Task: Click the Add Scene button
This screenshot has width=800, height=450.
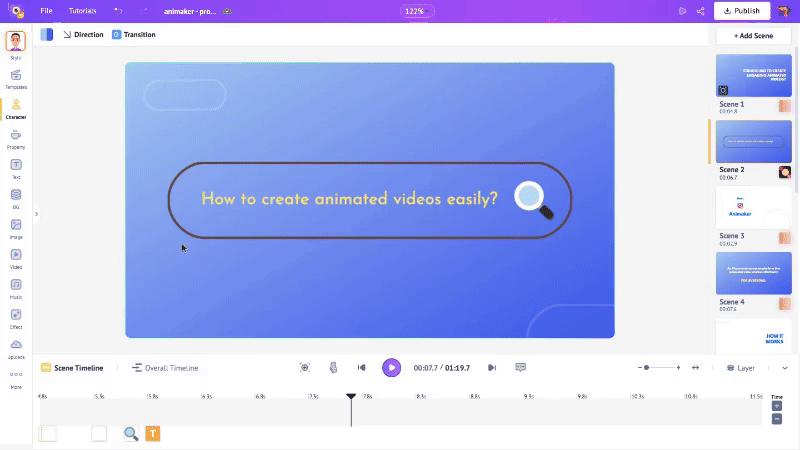Action: [753, 35]
